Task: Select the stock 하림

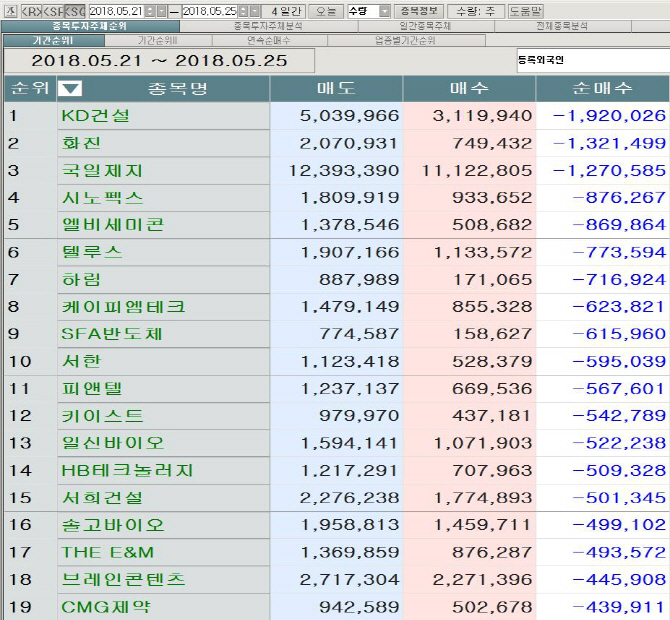Action: (x=81, y=279)
